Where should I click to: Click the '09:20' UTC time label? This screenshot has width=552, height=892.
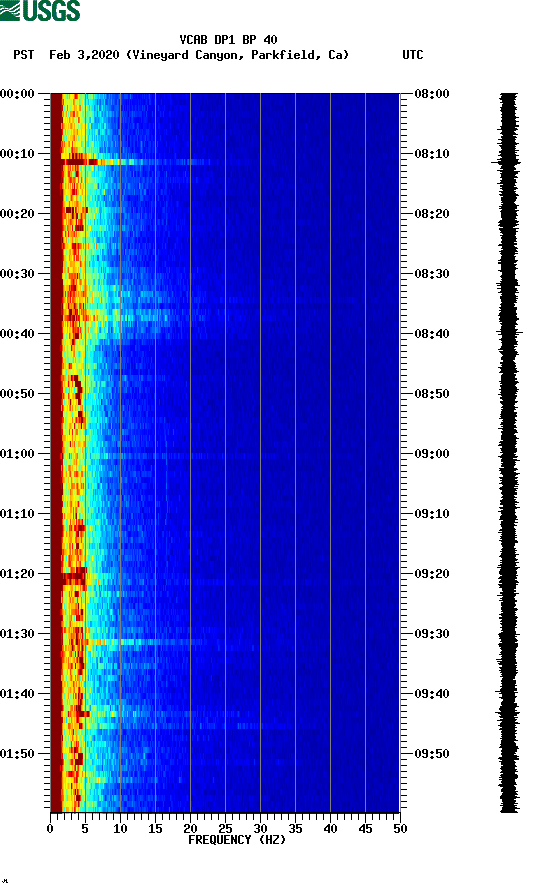click(432, 574)
